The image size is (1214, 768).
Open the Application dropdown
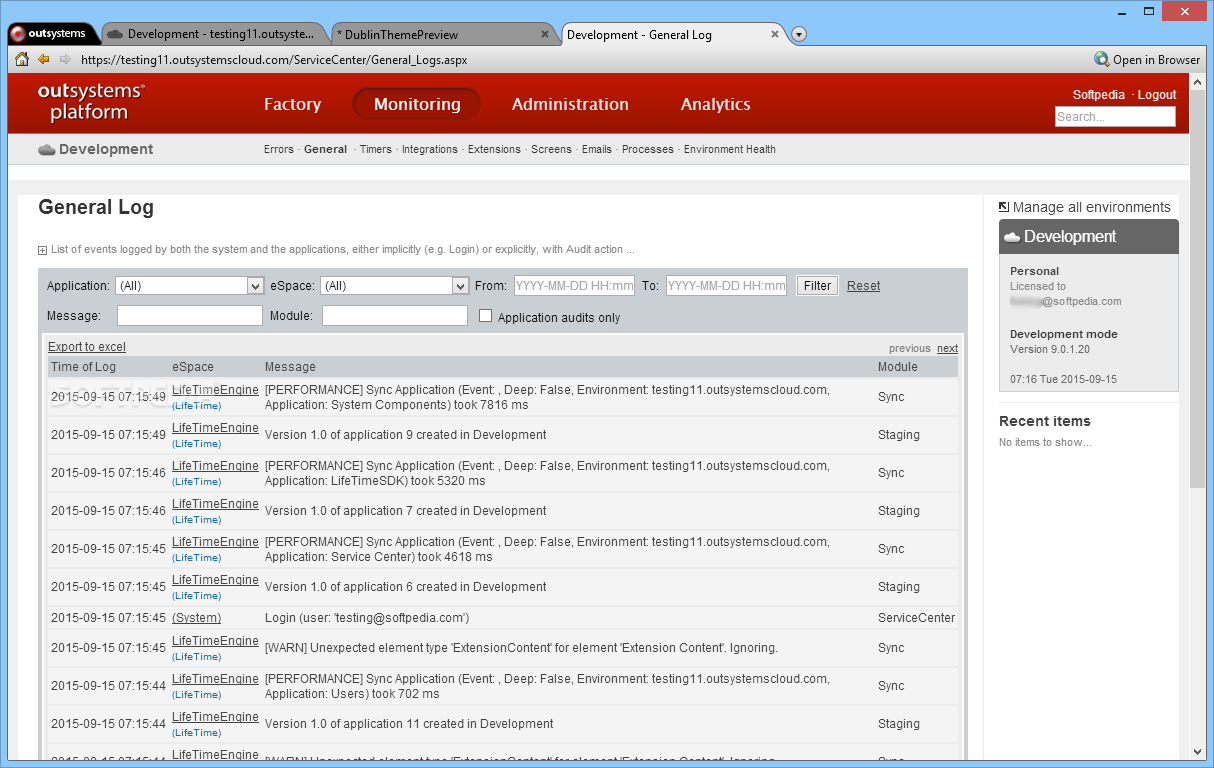(189, 286)
